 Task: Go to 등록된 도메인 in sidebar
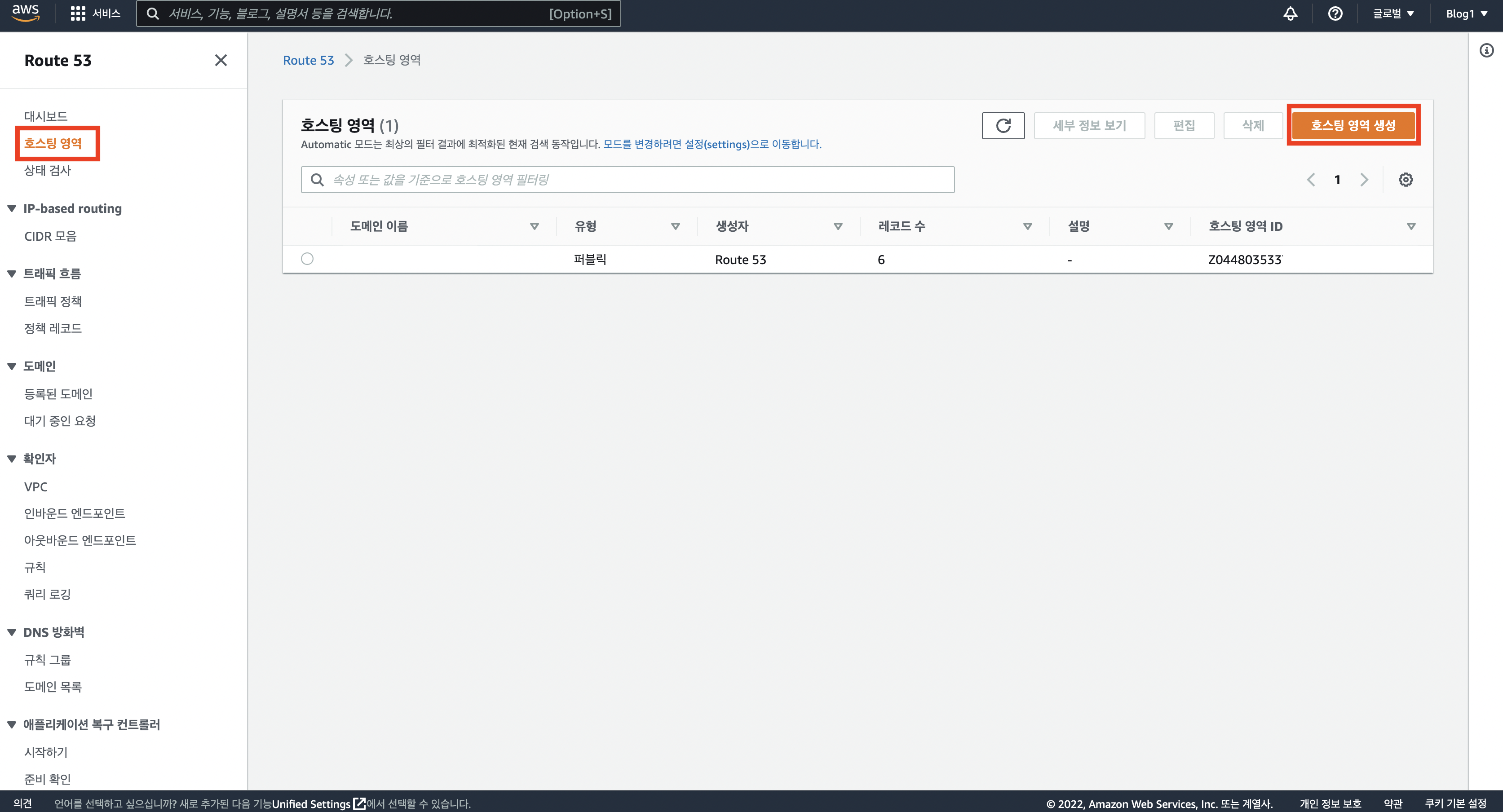click(x=58, y=394)
